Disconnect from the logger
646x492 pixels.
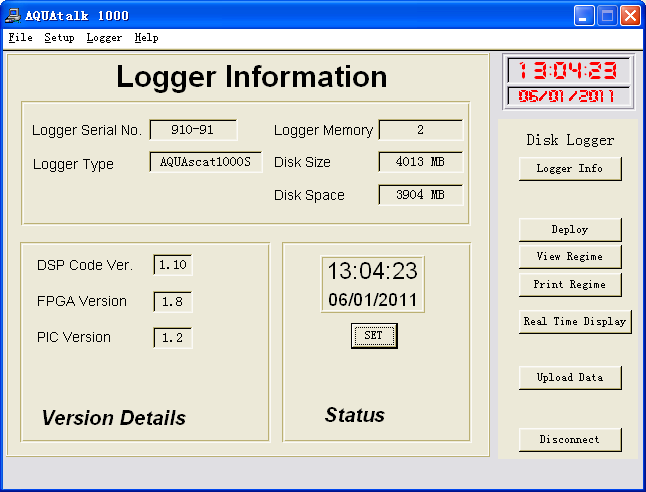click(570, 439)
